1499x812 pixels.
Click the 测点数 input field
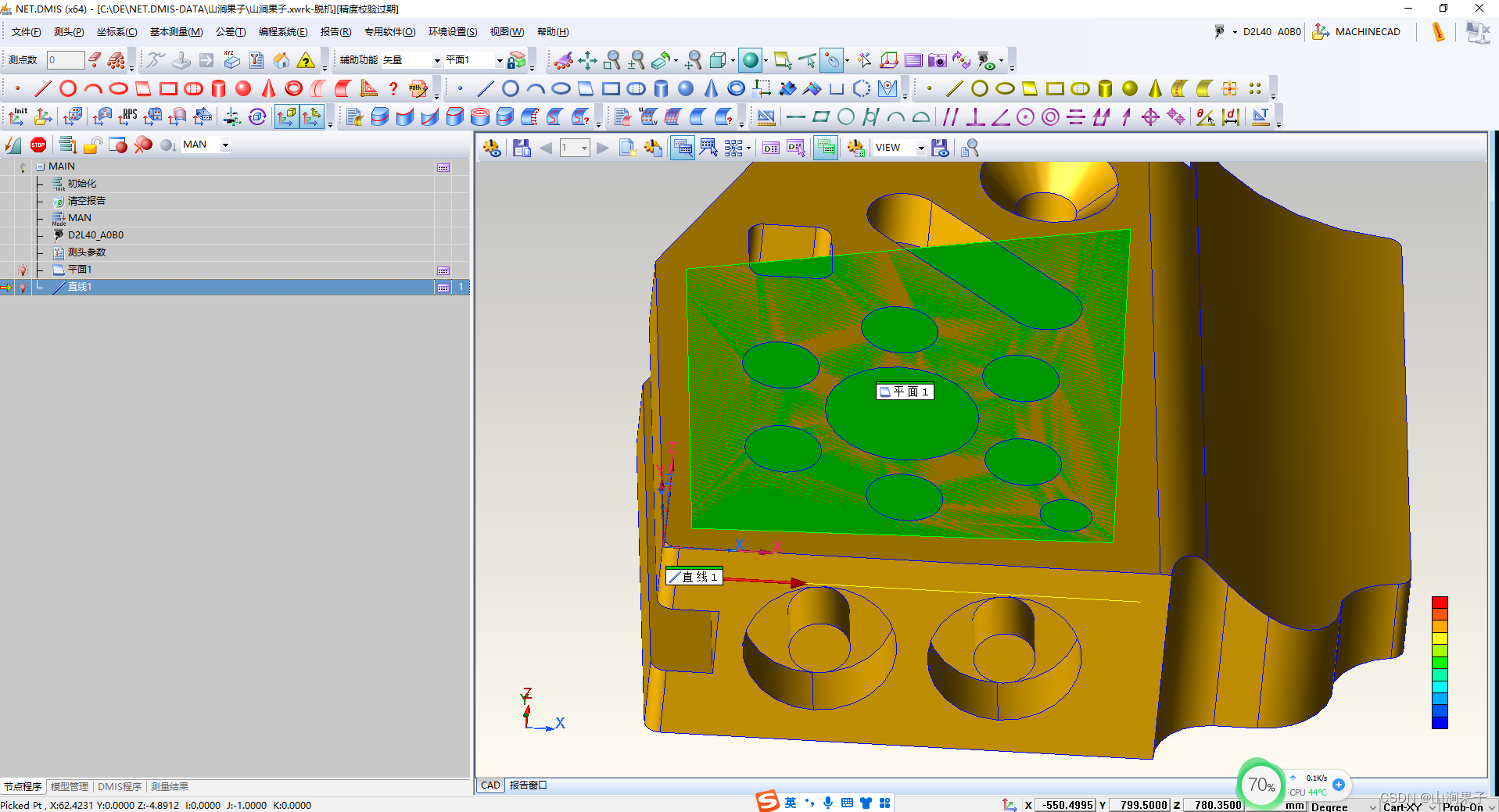click(66, 60)
